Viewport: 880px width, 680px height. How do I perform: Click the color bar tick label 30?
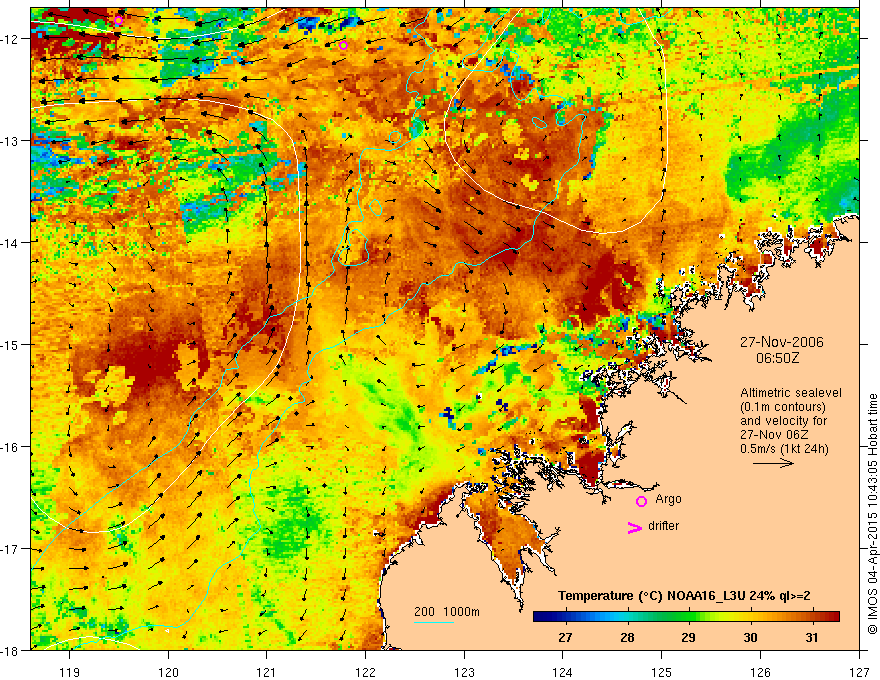point(750,637)
